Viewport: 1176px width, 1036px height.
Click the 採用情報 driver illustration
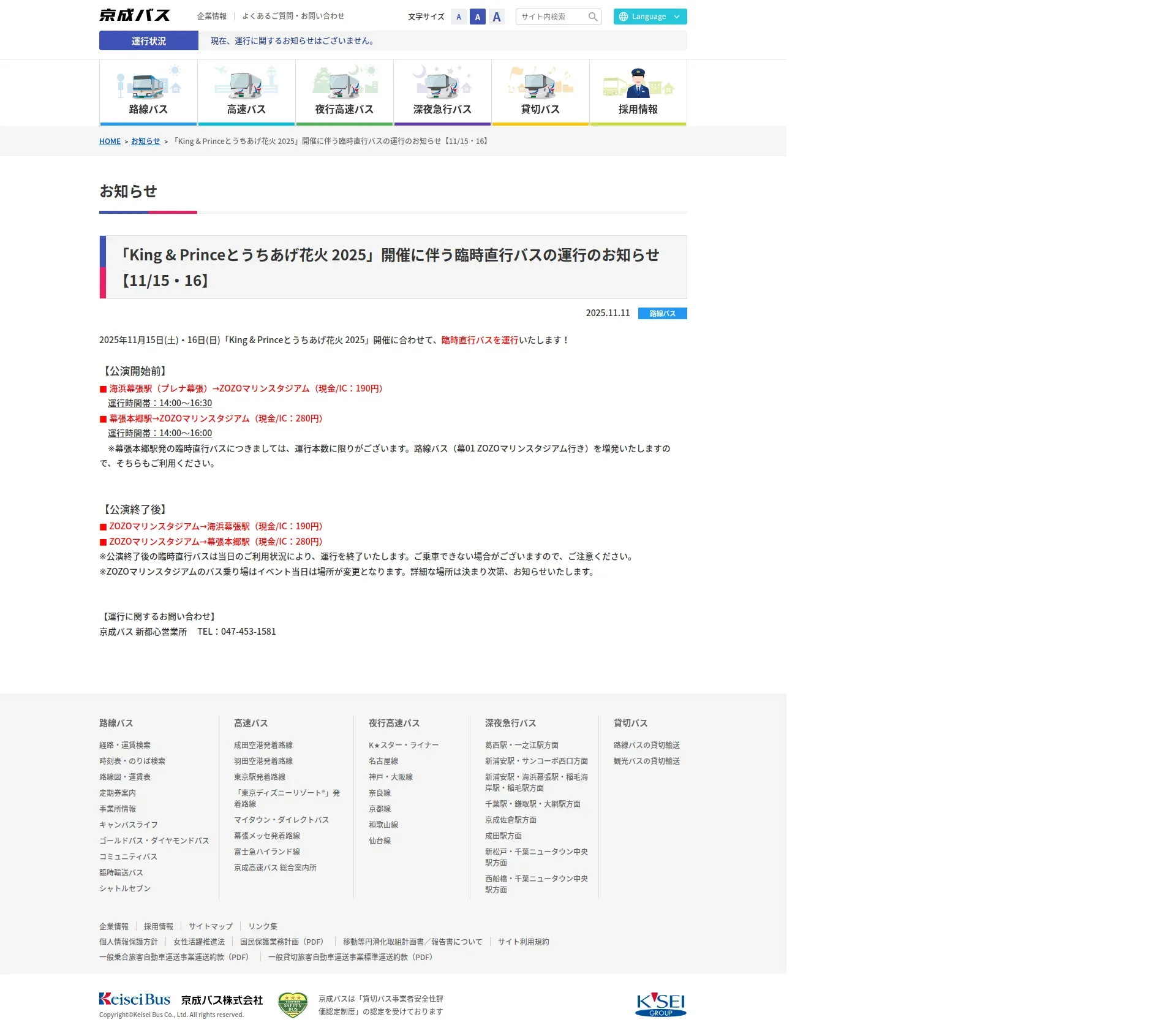(x=638, y=85)
